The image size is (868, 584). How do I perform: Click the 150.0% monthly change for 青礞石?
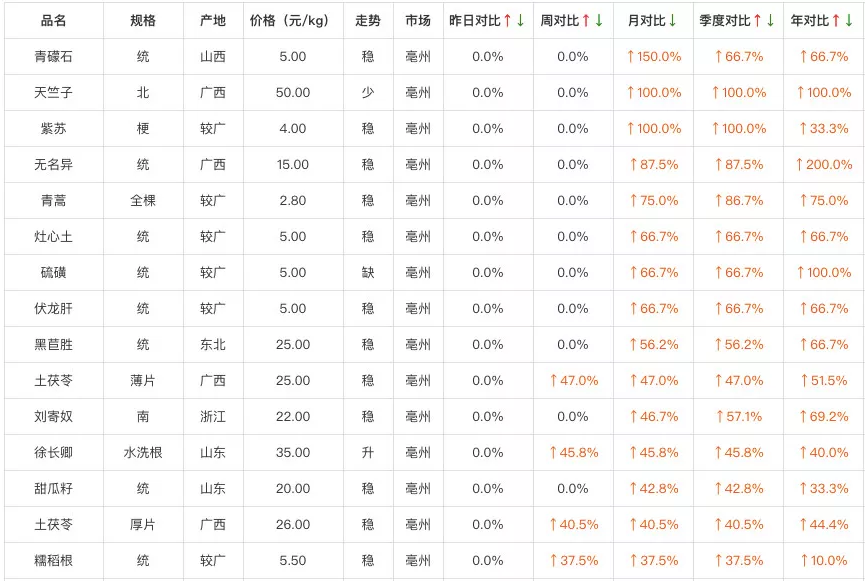click(654, 57)
